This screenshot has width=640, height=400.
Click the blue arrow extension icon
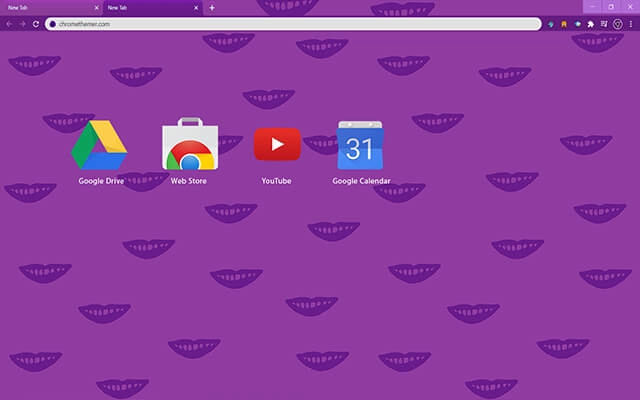[x=551, y=24]
